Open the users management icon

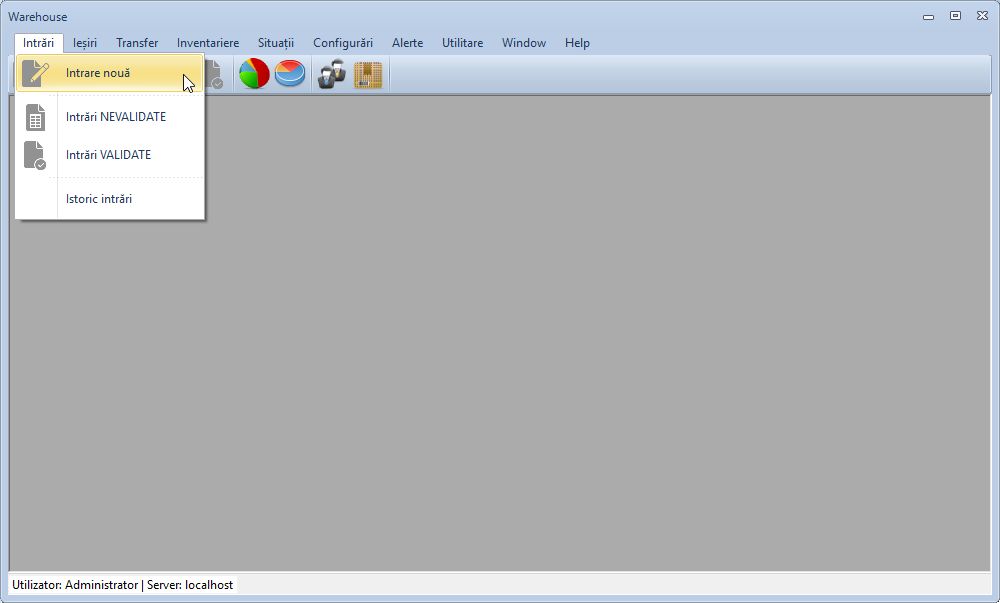(x=329, y=73)
